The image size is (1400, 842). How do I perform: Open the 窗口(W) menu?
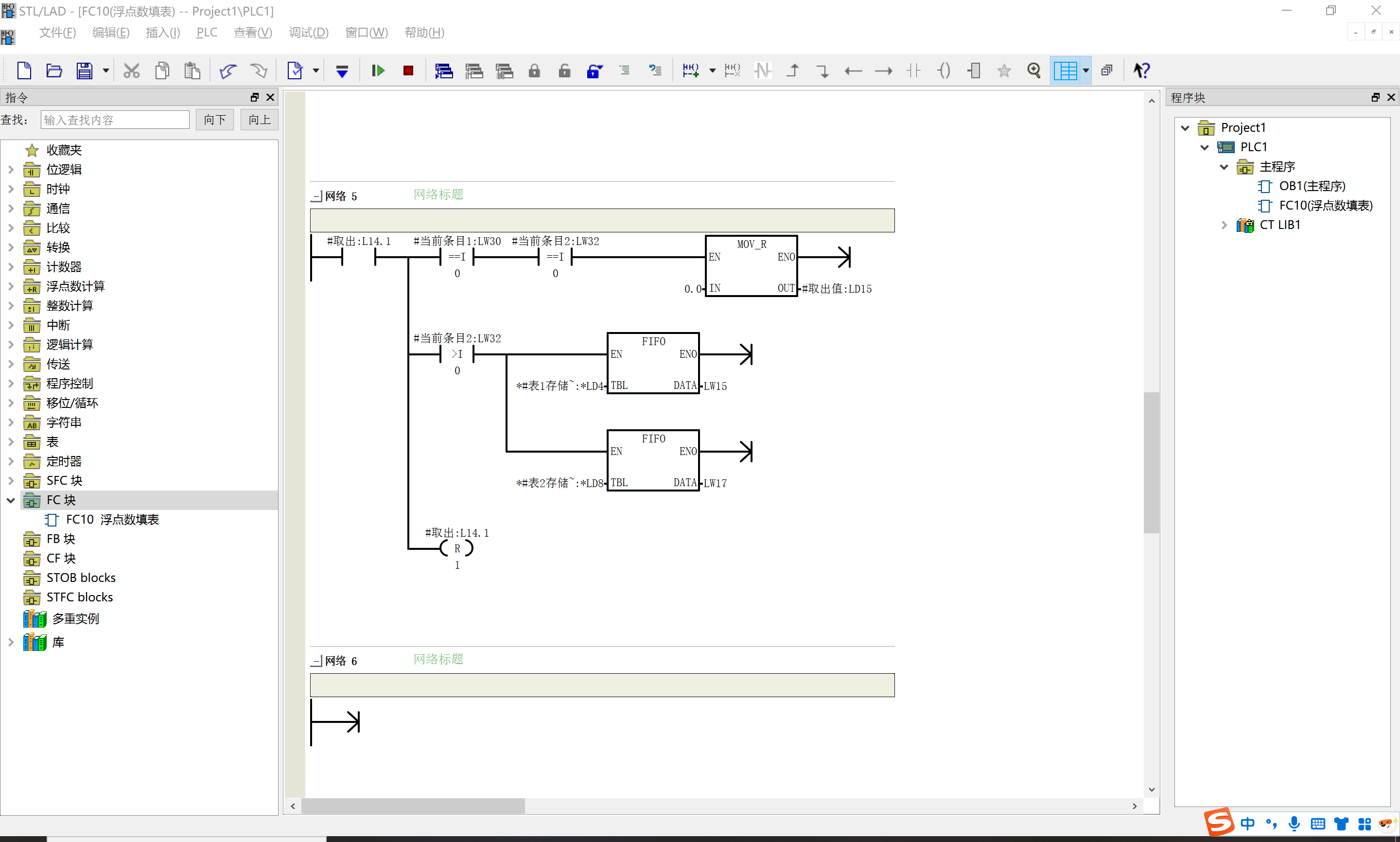coord(367,33)
